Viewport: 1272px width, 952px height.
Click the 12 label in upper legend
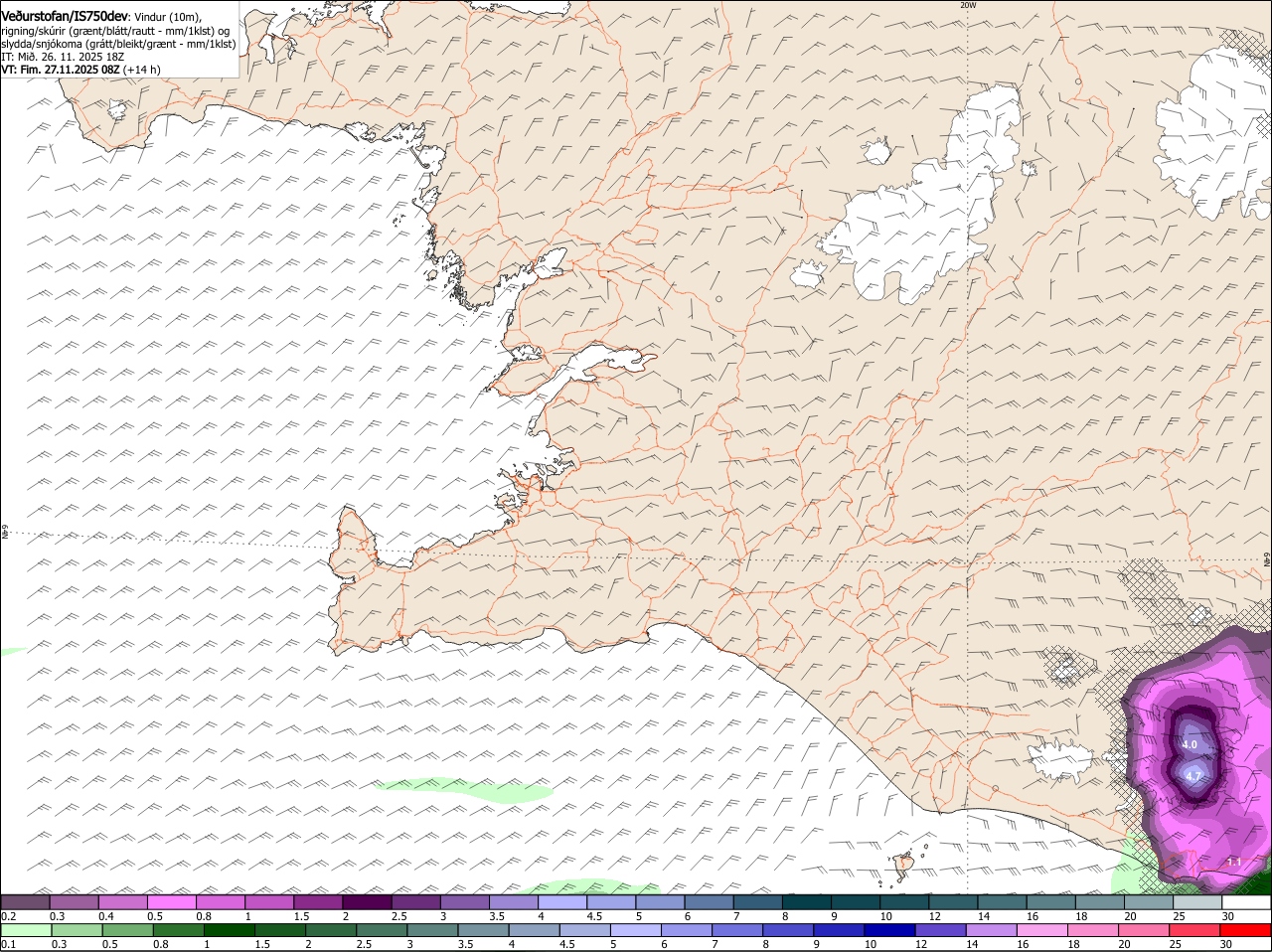[934, 916]
